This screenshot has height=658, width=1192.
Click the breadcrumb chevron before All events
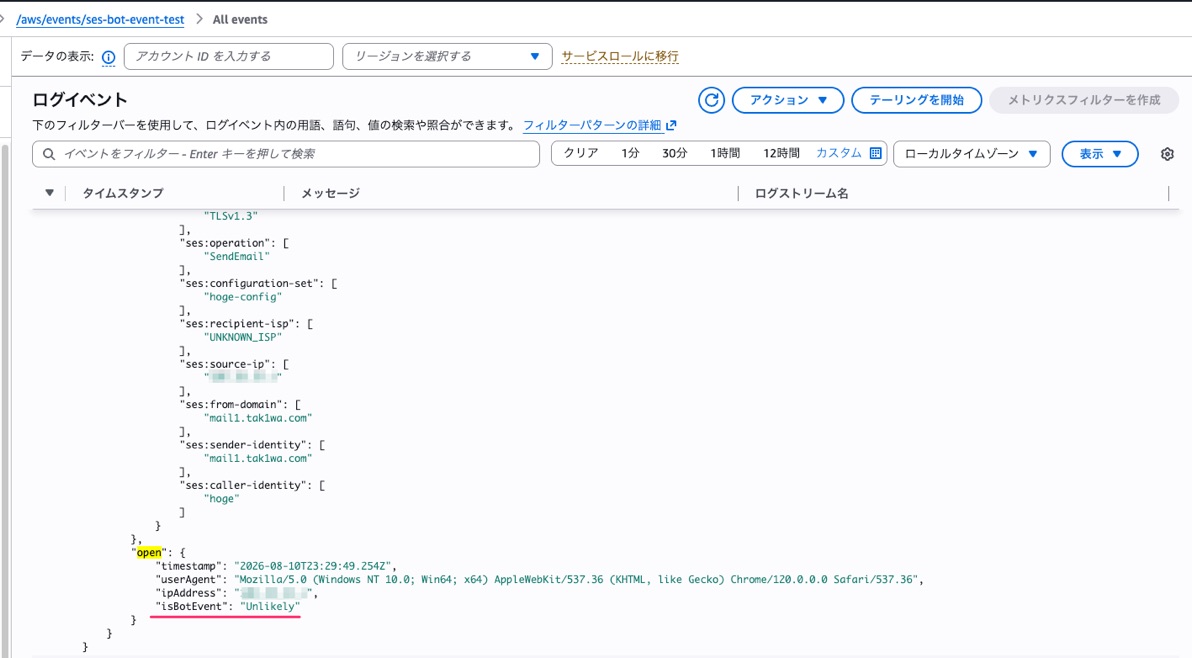(x=198, y=19)
